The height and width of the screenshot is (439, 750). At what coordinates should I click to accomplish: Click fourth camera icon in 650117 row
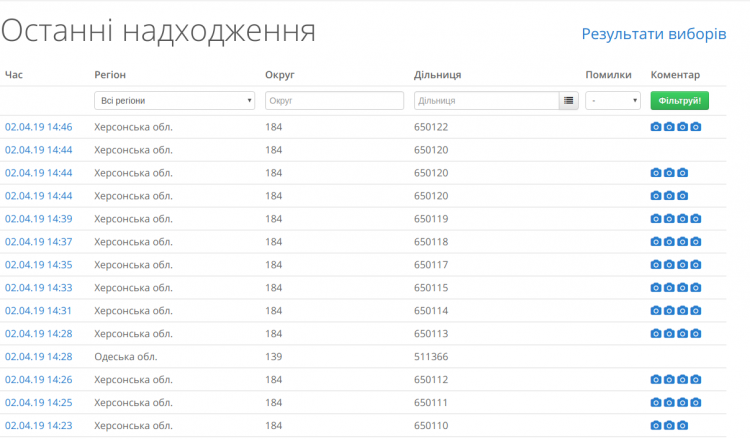point(696,265)
